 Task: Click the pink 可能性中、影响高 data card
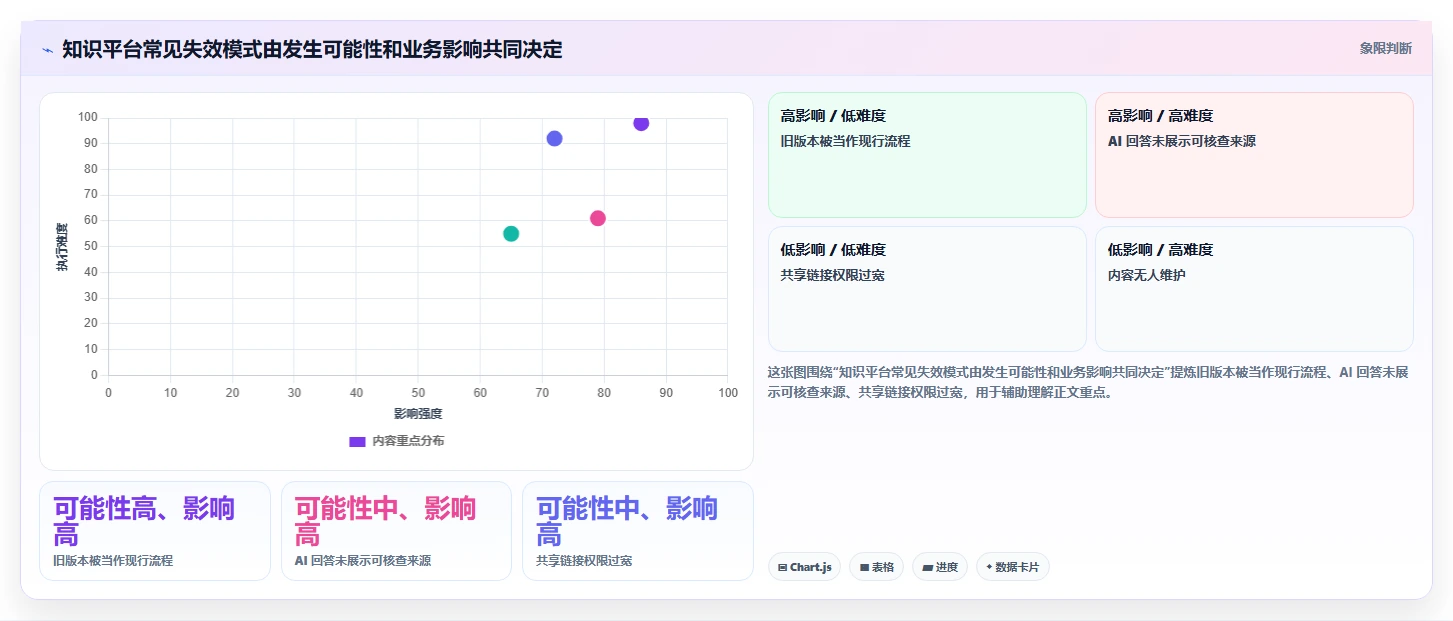coord(396,531)
